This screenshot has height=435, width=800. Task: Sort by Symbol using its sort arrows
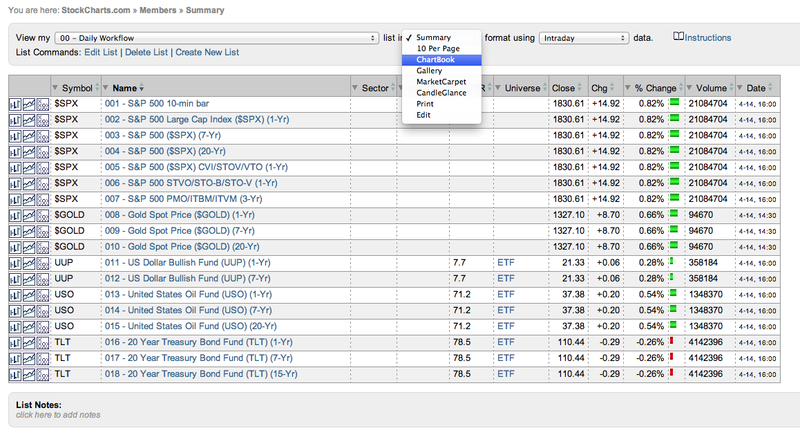coord(97,88)
